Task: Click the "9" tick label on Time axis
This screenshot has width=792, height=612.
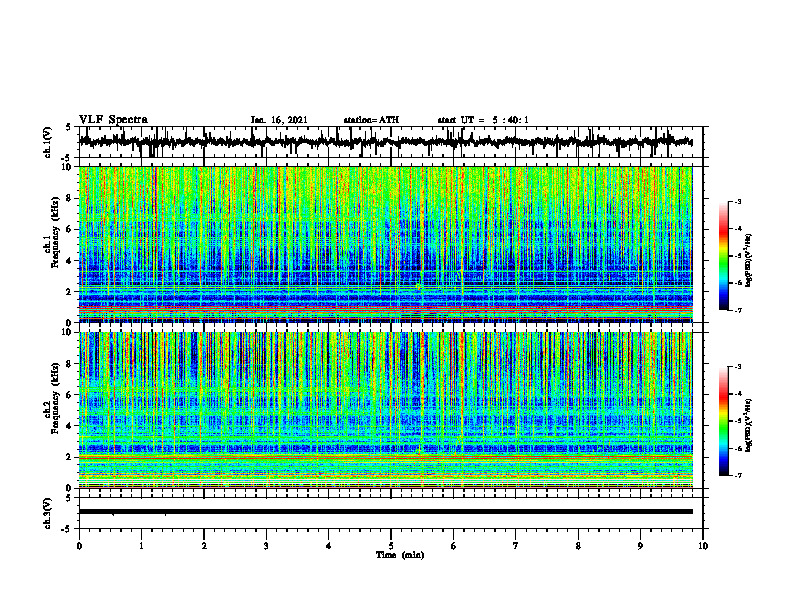Action: (640, 546)
